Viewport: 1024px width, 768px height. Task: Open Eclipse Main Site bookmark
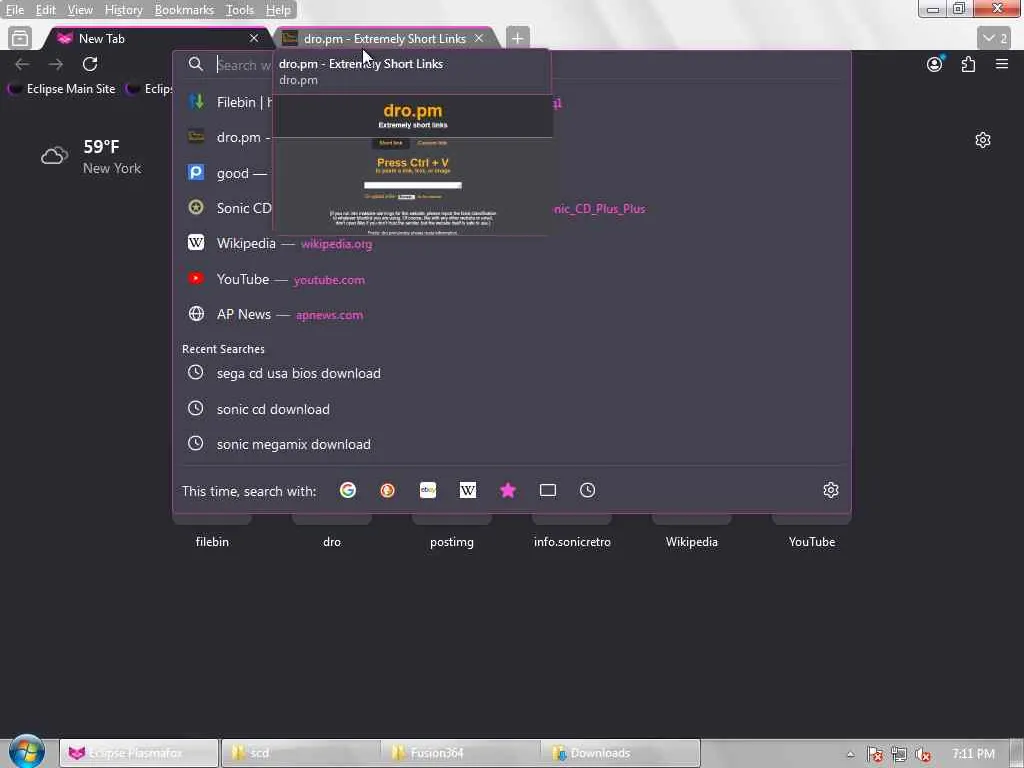click(62, 89)
